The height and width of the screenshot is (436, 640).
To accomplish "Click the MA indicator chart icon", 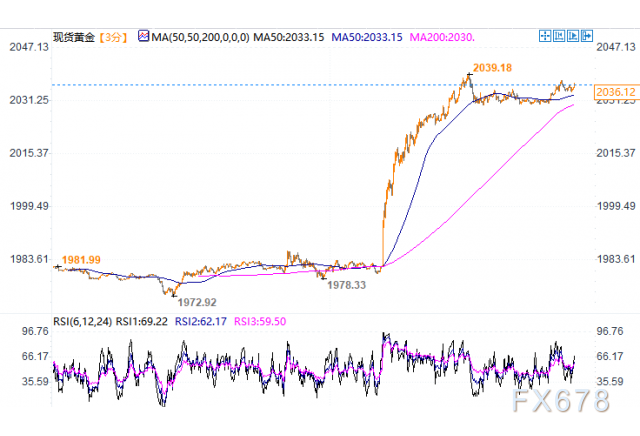I will [143, 36].
